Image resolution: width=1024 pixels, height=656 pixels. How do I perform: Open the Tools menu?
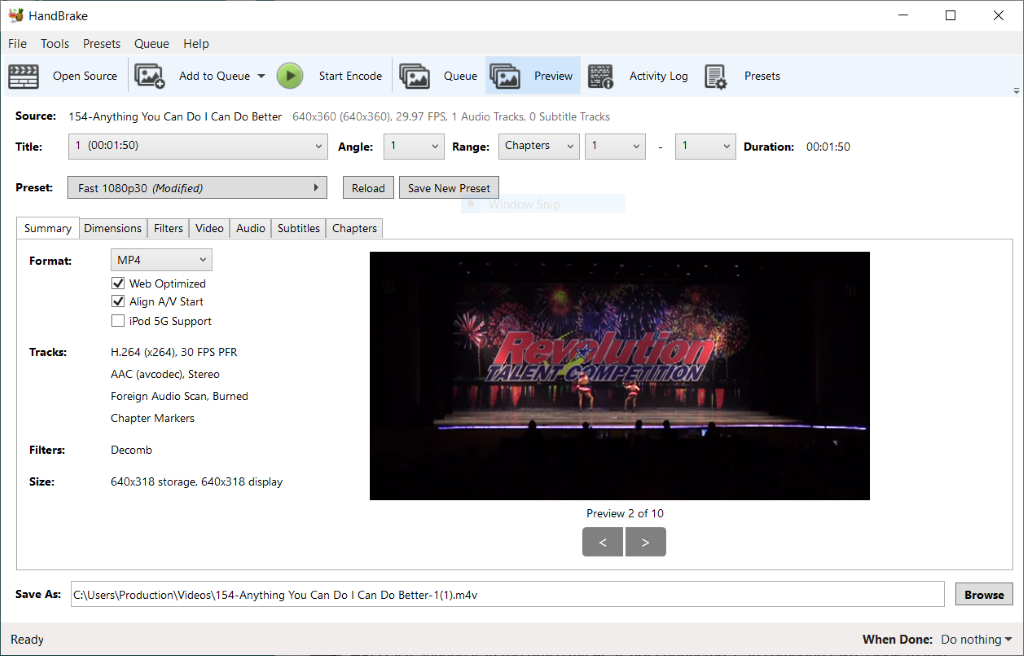[55, 44]
